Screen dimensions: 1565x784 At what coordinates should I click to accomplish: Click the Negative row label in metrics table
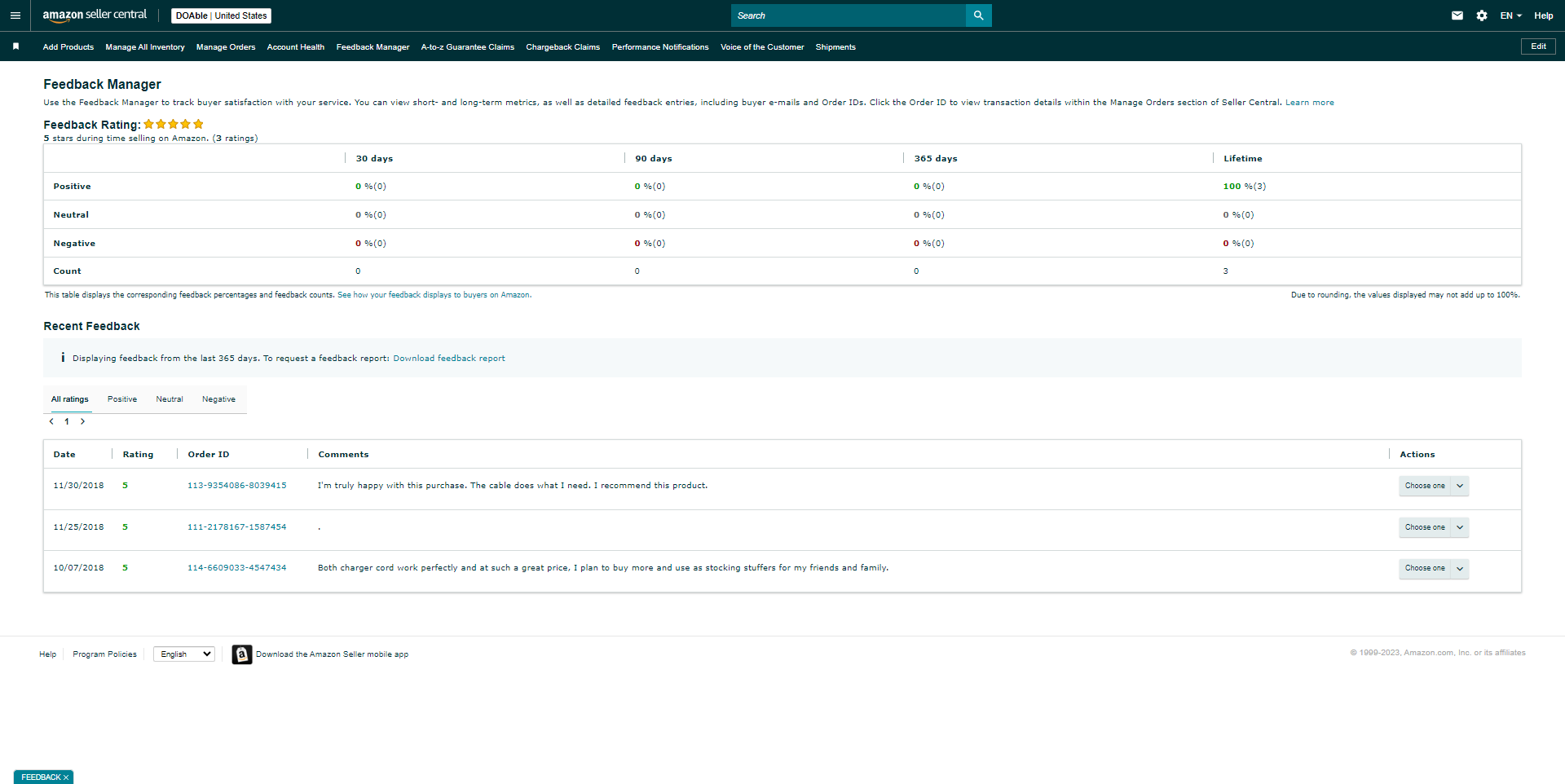[74, 244]
